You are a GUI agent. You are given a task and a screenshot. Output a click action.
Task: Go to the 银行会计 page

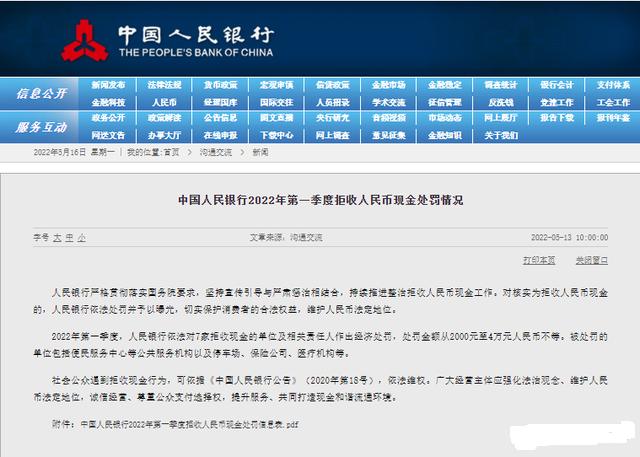[x=557, y=85]
